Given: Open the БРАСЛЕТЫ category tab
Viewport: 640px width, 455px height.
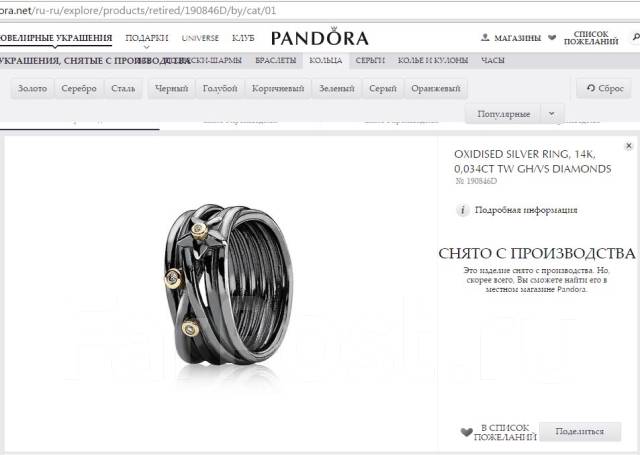Looking at the screenshot, I should tap(276, 60).
